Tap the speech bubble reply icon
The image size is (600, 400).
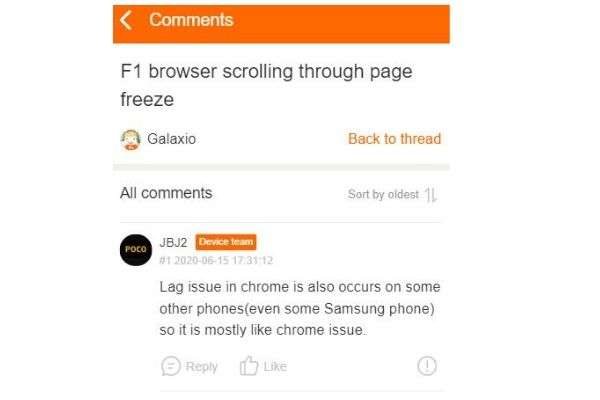(x=170, y=366)
